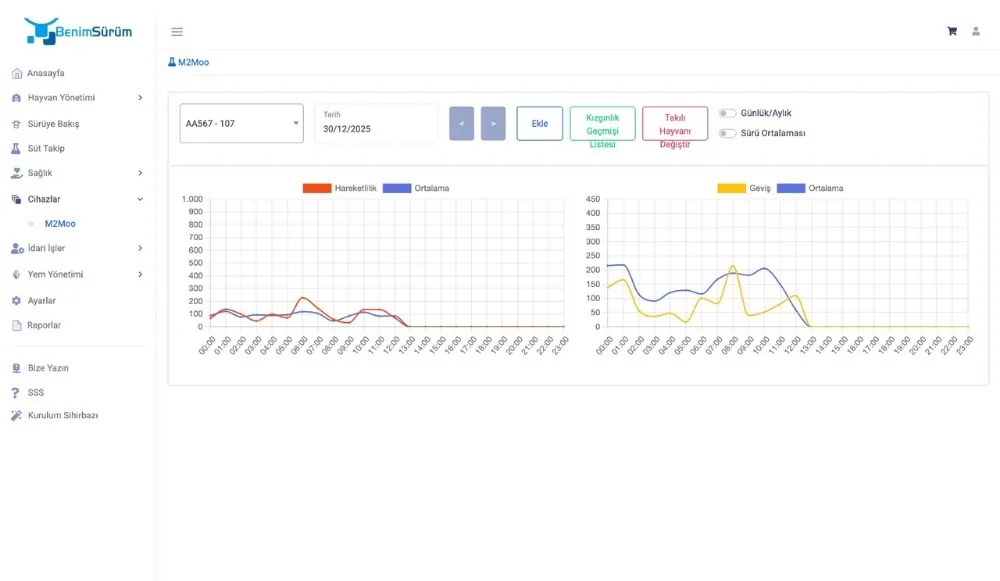This screenshot has width=1000, height=581.
Task: Open the Raporlar reports icon
Action: point(15,324)
